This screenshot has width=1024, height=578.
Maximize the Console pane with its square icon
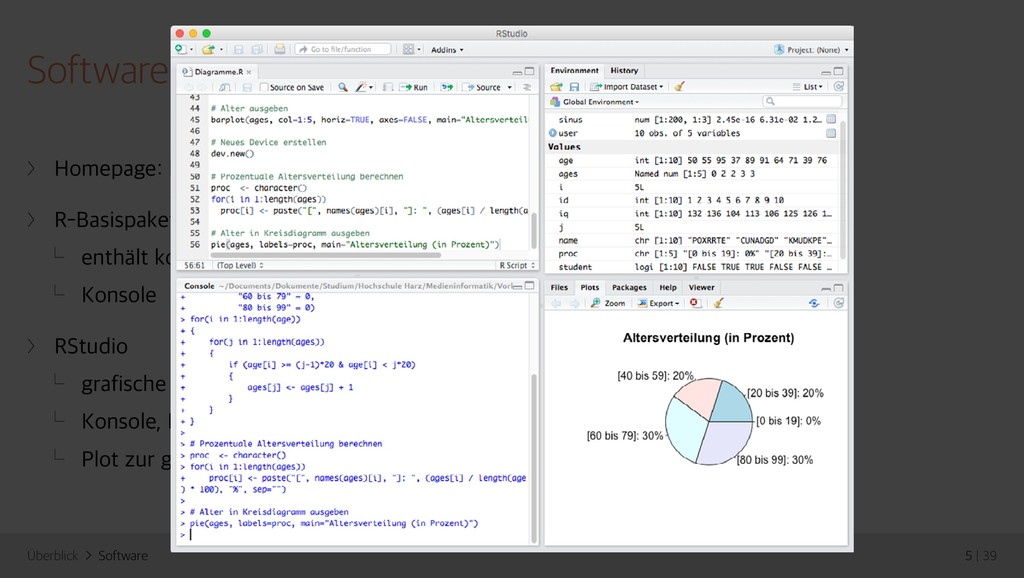(530, 285)
